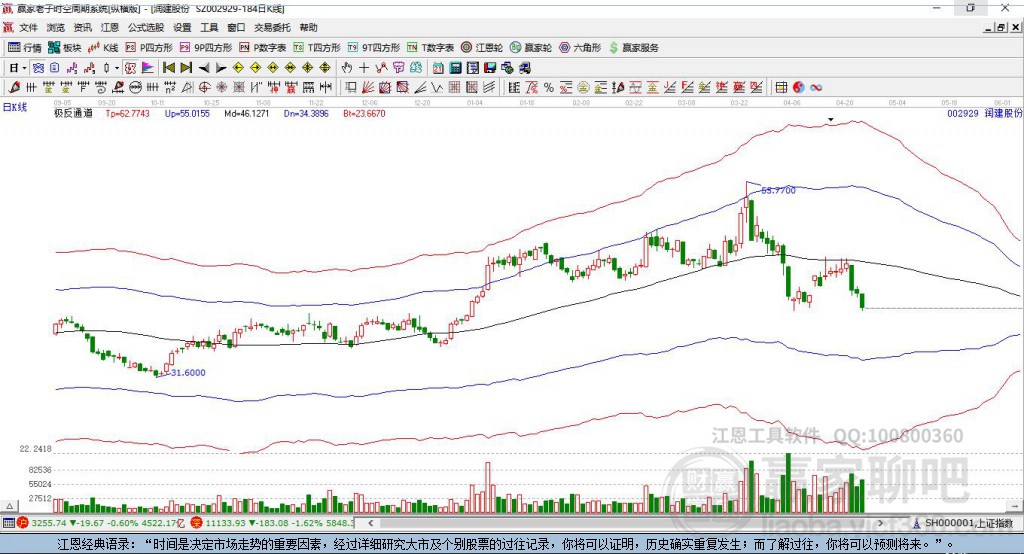This screenshot has height=554, width=1024.
Task: Click the colored grid table icon
Action: click(781, 88)
